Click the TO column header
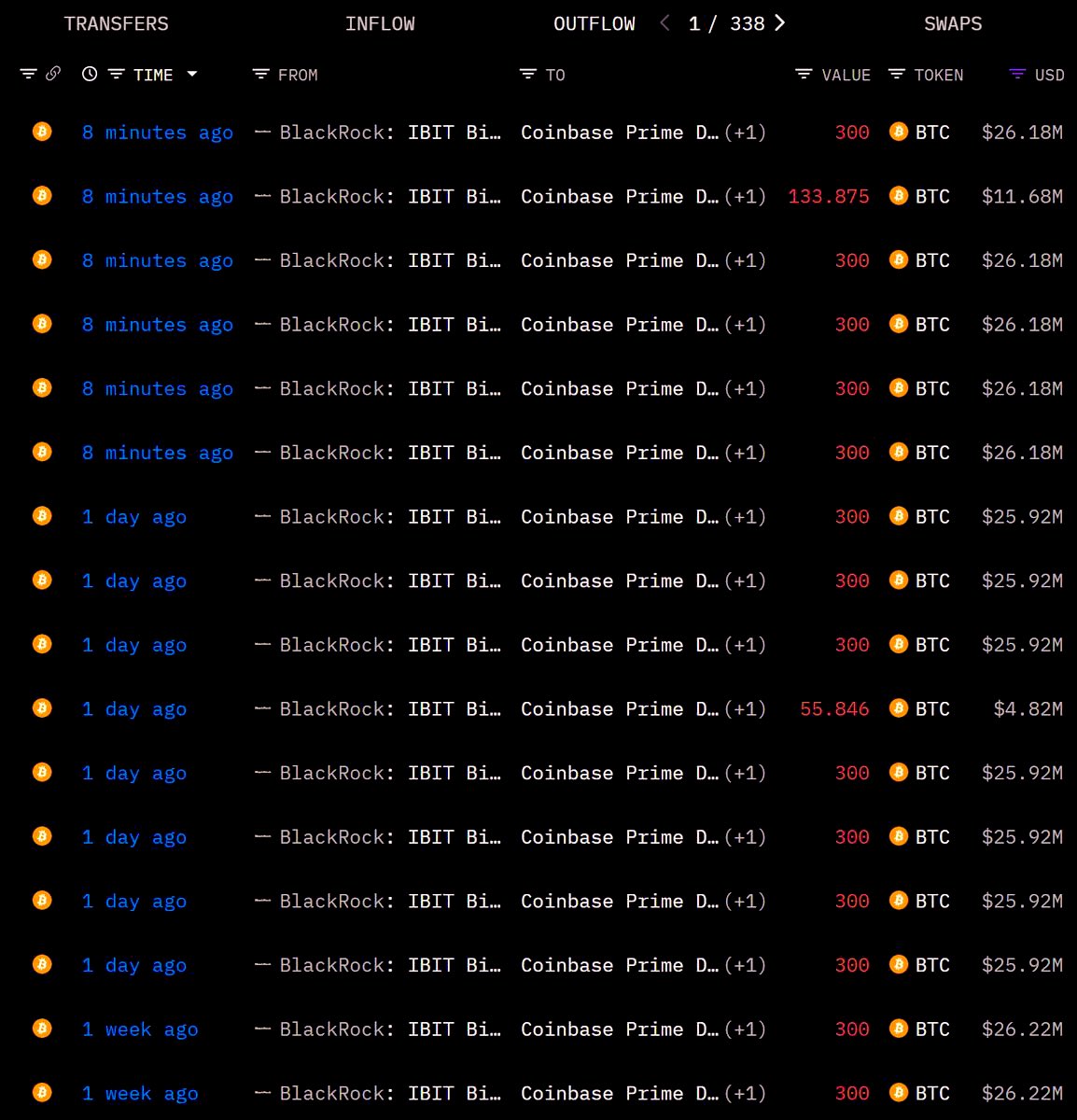The width and height of the screenshot is (1077, 1120). pos(555,75)
